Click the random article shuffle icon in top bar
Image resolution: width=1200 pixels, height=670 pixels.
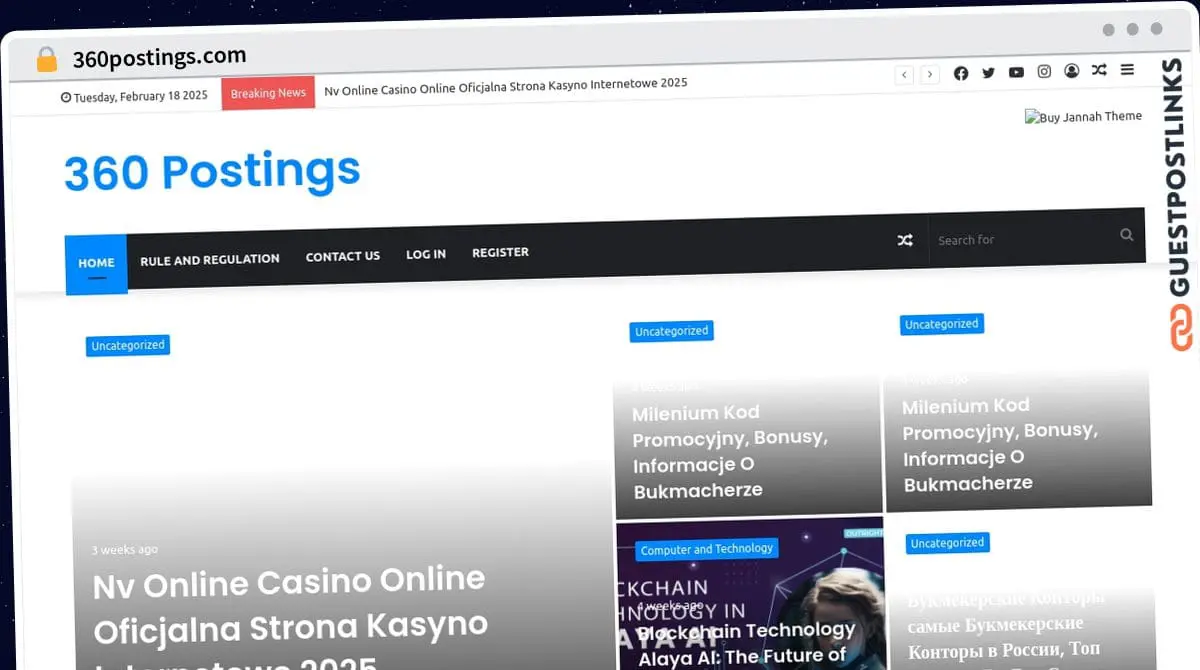click(1099, 71)
